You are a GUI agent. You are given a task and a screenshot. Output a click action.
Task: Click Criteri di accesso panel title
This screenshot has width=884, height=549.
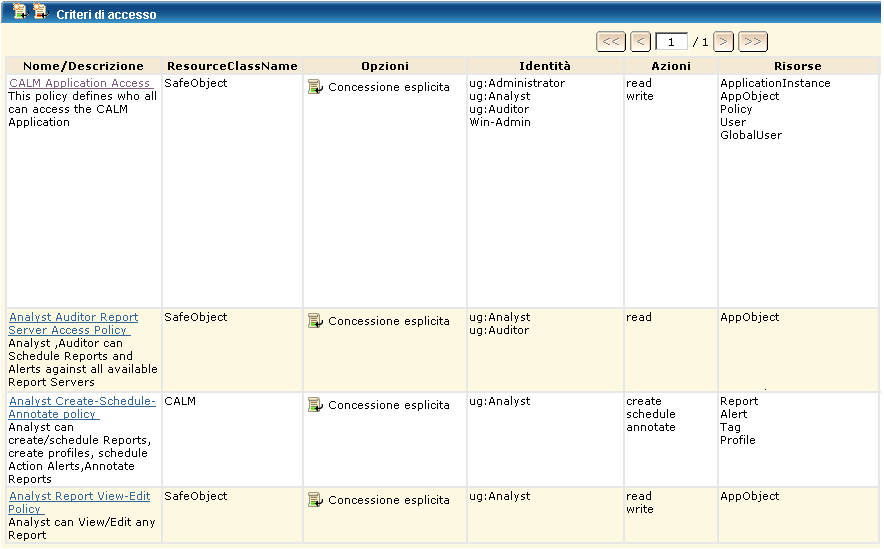point(106,15)
